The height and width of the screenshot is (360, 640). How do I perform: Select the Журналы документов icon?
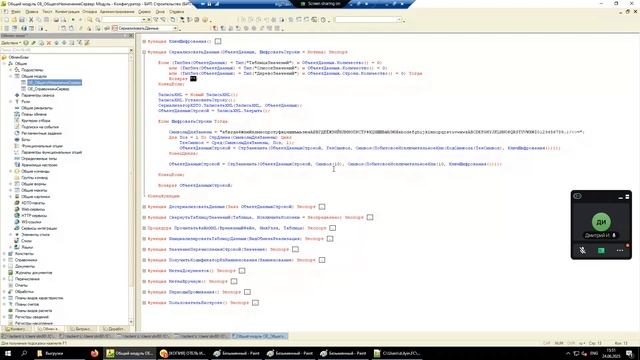[x=11, y=272]
